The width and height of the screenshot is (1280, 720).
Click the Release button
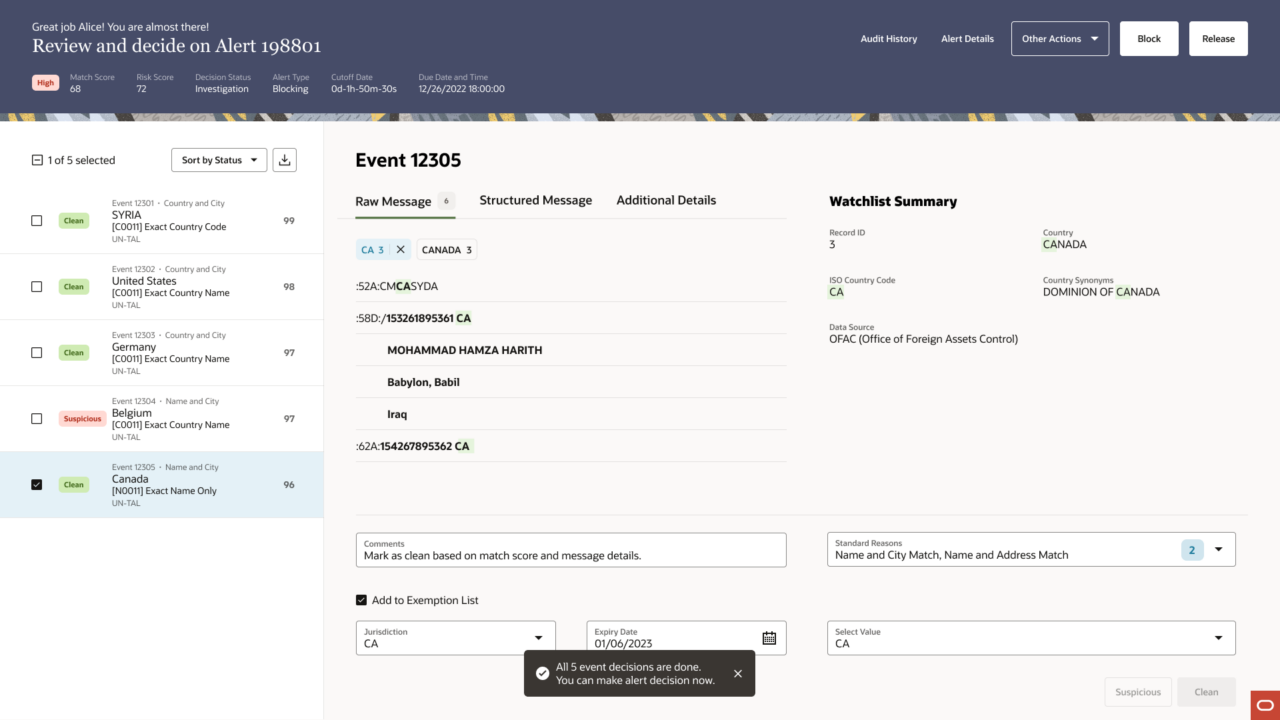tap(1218, 39)
